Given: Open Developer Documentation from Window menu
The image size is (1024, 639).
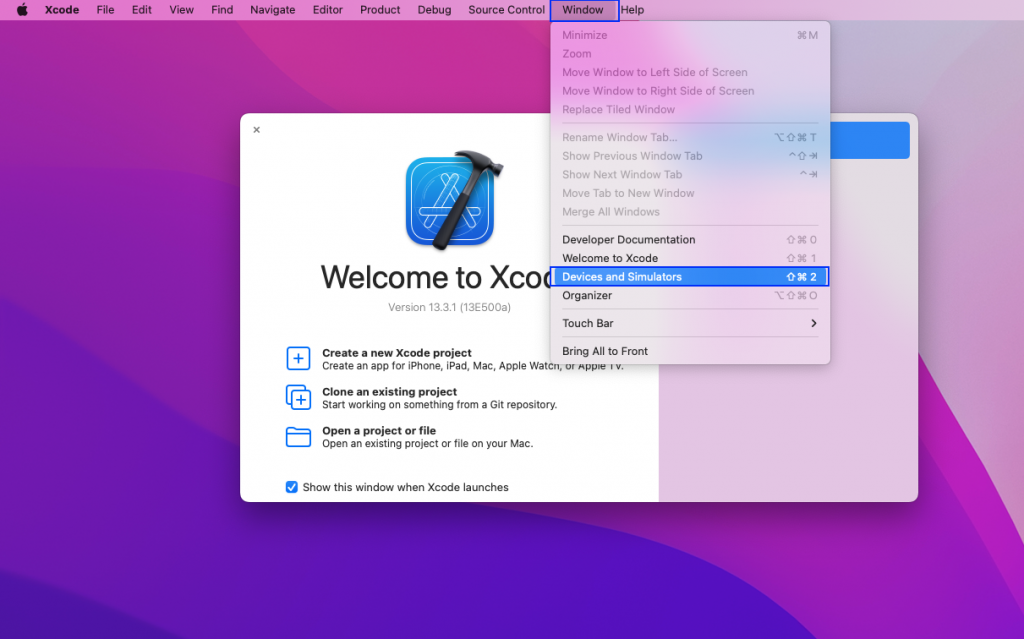Looking at the screenshot, I should click(x=689, y=240).
